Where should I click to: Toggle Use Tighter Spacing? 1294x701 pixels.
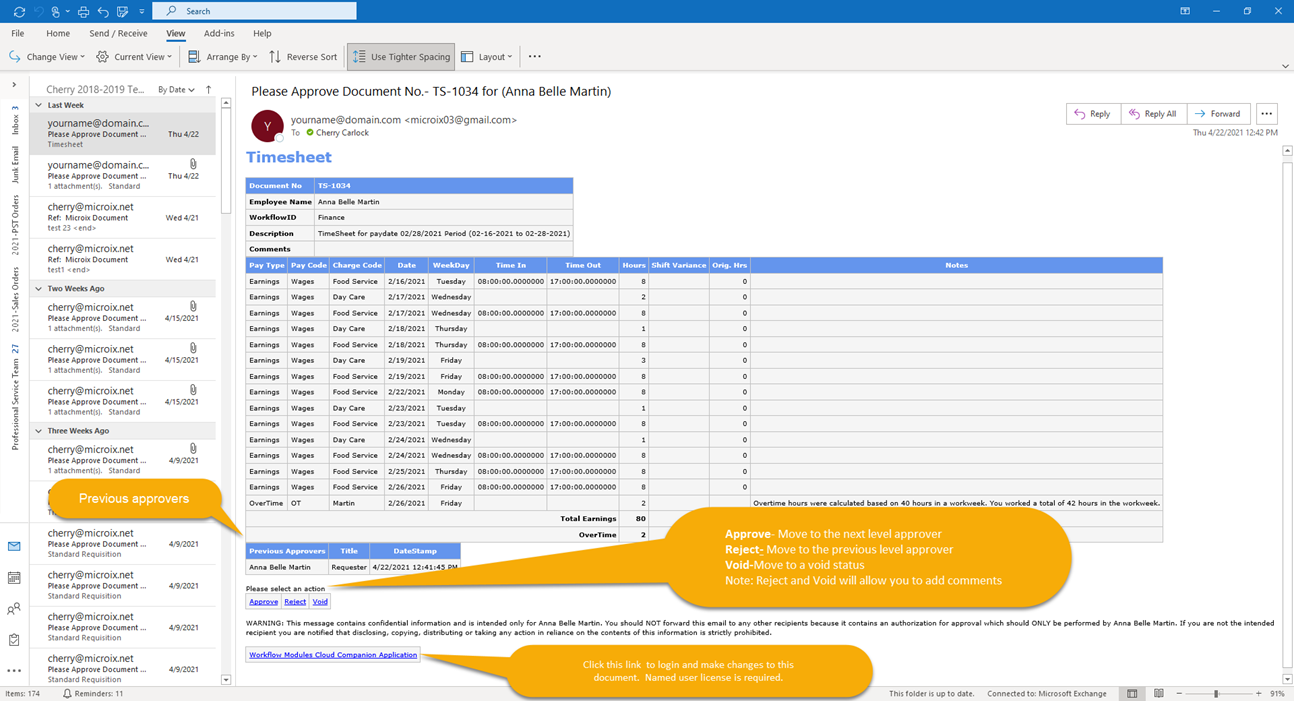(401, 57)
